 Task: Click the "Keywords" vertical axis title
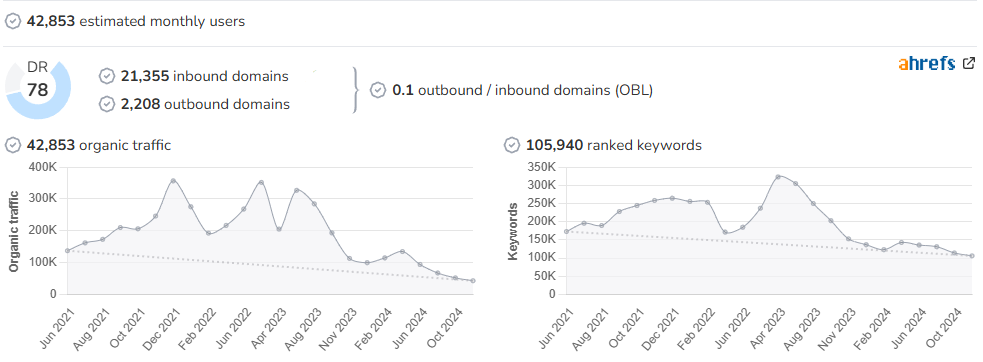513,231
